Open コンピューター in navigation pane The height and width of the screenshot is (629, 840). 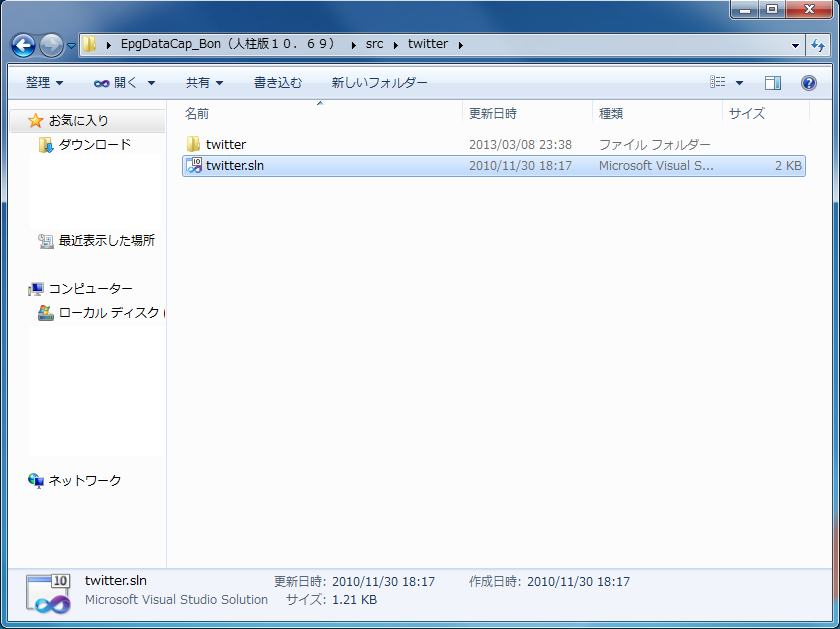point(91,289)
